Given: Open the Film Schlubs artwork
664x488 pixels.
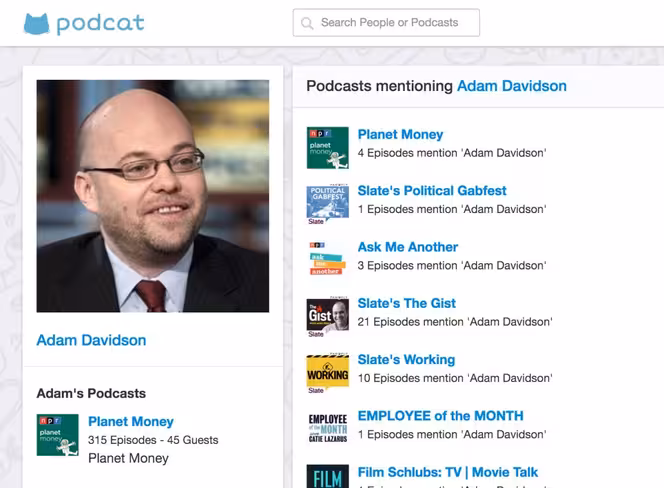Looking at the screenshot, I should click(328, 477).
